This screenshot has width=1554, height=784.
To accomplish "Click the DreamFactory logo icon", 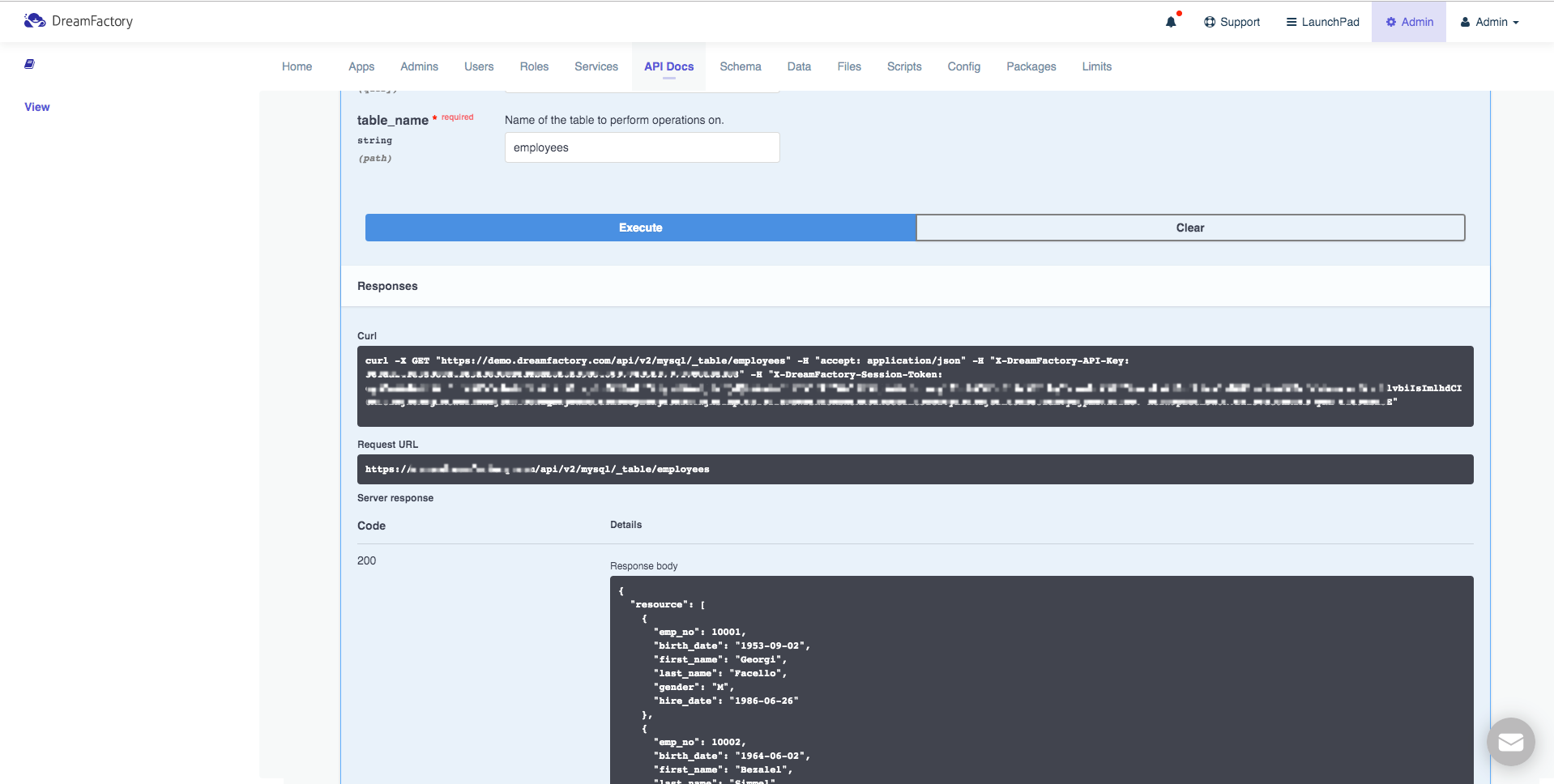I will click(35, 21).
